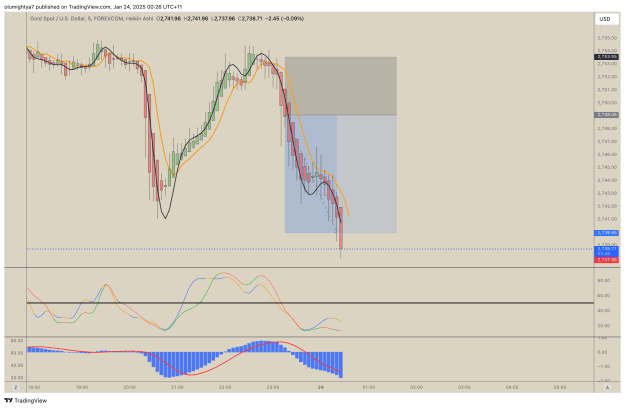Open the USD currency selector
The image size is (625, 408).
point(607,19)
